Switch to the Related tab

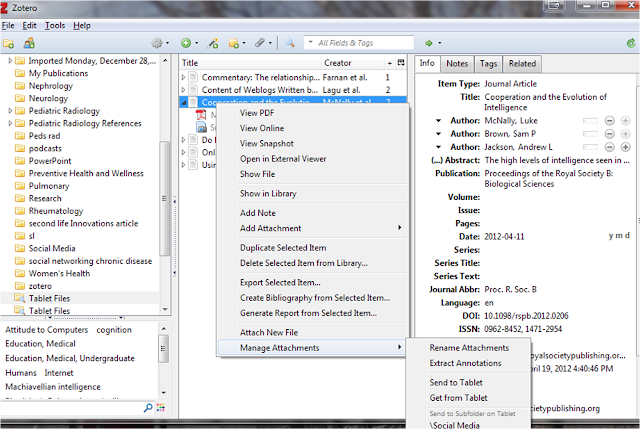tap(522, 64)
